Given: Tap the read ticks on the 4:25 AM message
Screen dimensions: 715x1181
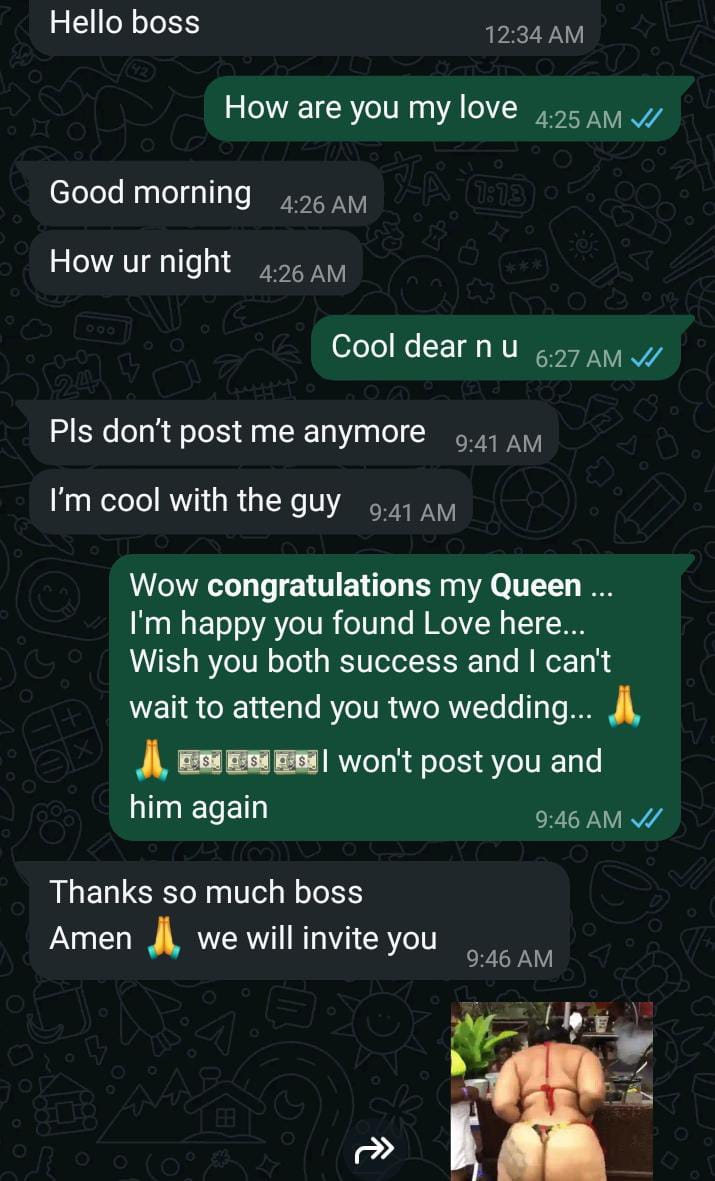Looking at the screenshot, I should coord(646,119).
